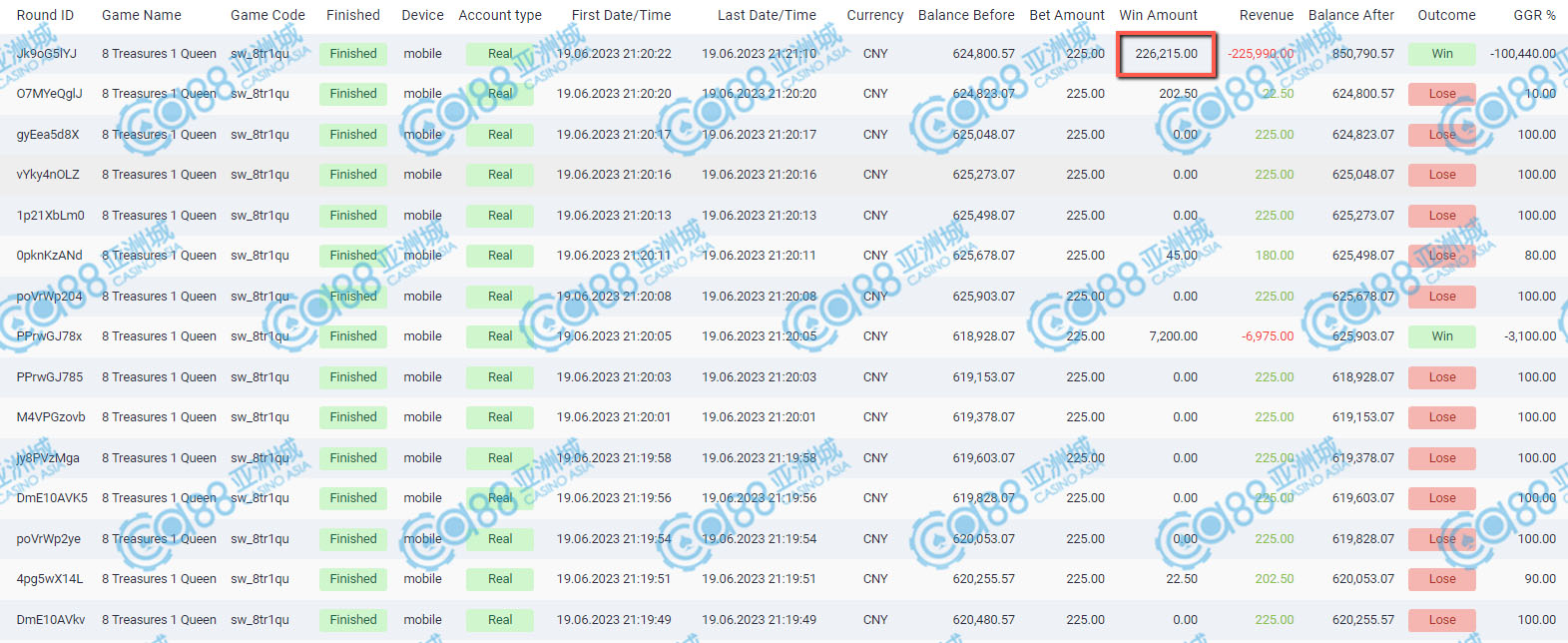Open round ID poVrWp2ye
1568x643 pixels.
point(48,539)
